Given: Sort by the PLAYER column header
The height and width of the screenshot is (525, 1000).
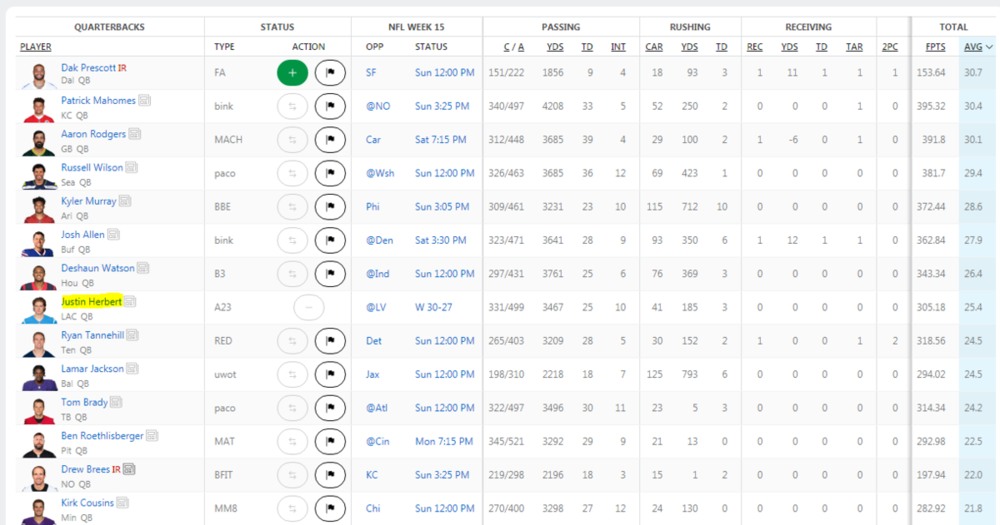Looking at the screenshot, I should [x=36, y=47].
